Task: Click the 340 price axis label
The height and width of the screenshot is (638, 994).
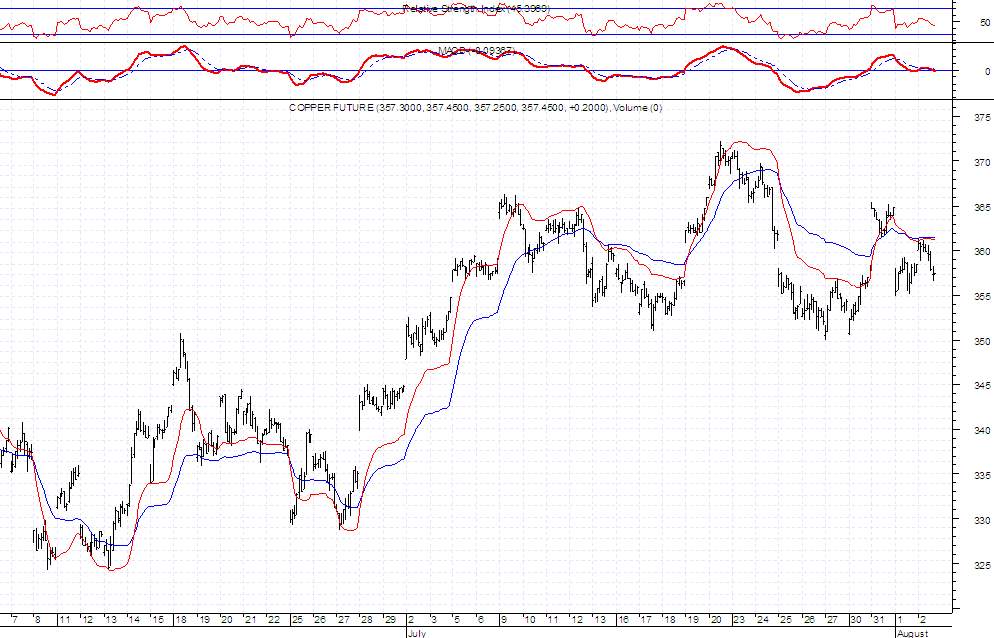Action: coord(982,431)
